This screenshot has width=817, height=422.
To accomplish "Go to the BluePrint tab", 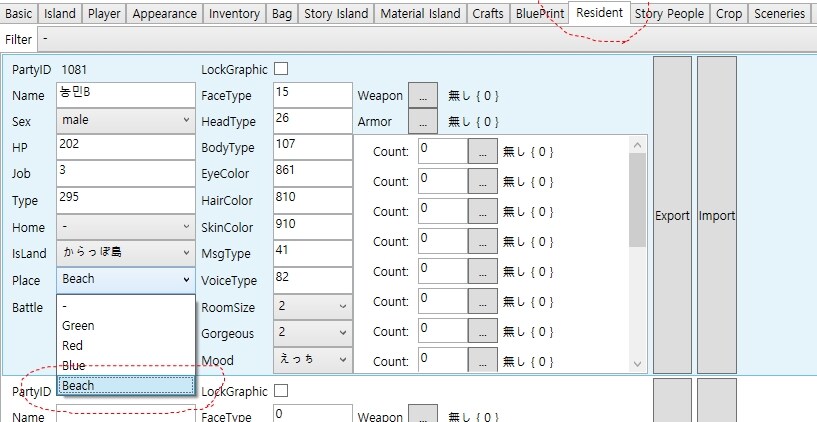I will click(x=540, y=14).
